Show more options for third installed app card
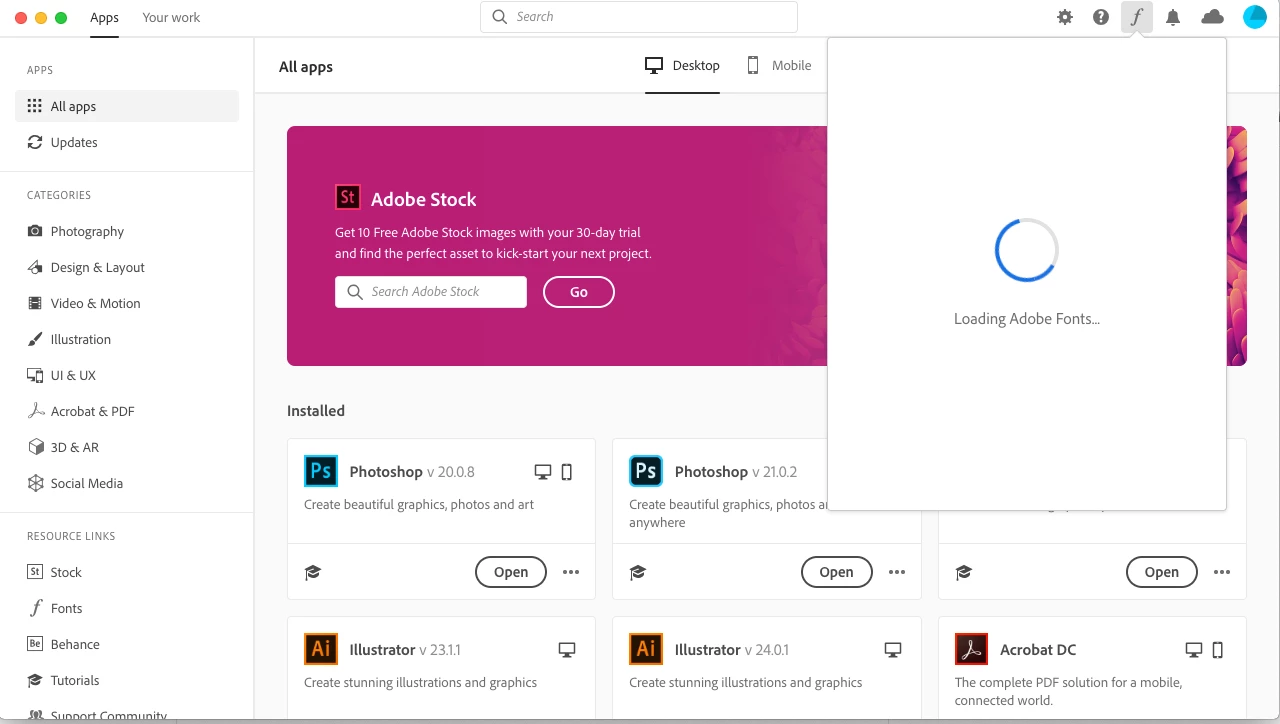Viewport: 1280px width, 724px height. click(x=1222, y=572)
